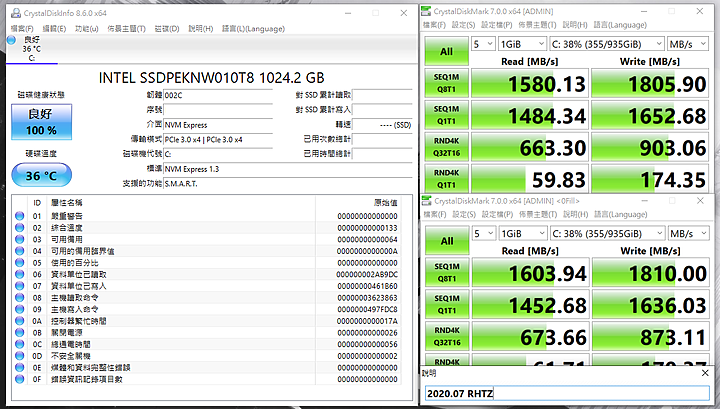720x409 pixels.
Task: Click status icon for attribute 0B
Action: pyautogui.click(x=19, y=332)
